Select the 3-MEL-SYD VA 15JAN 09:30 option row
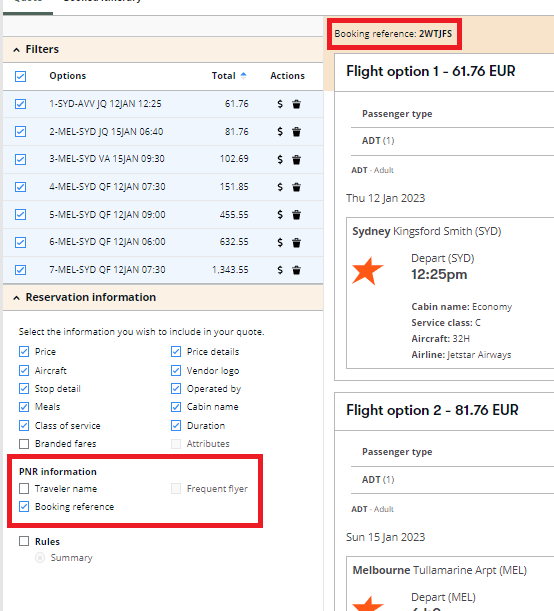This screenshot has width=554, height=611. (163, 159)
